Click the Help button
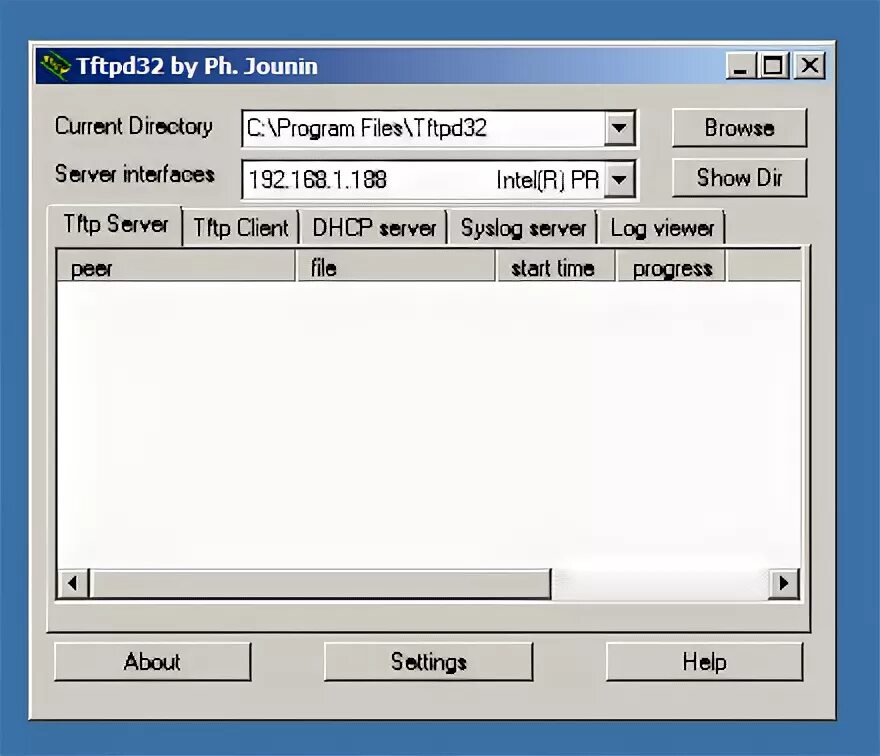Screen dimensions: 880x756 [704, 662]
